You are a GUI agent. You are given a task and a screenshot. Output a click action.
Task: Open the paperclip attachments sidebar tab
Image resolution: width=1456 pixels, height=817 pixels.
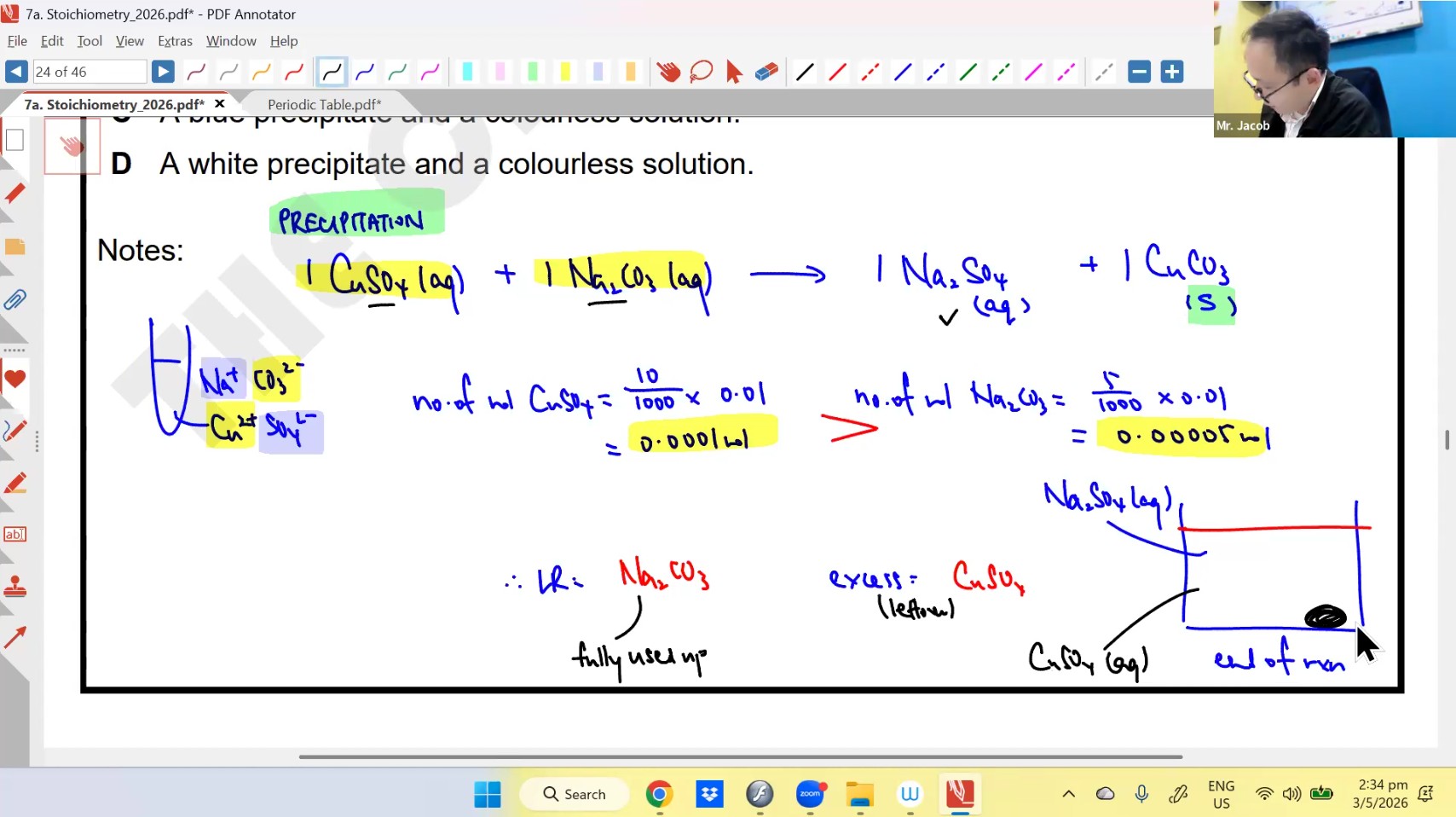(14, 299)
